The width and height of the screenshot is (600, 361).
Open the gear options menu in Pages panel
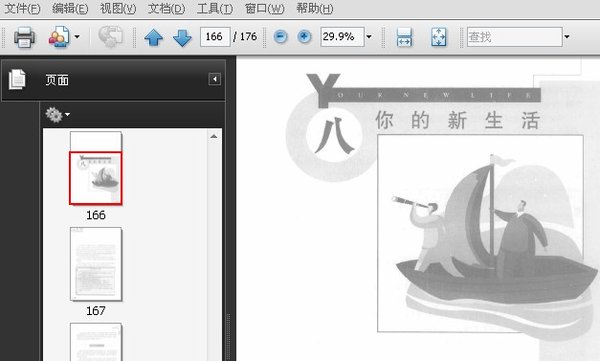(57, 114)
